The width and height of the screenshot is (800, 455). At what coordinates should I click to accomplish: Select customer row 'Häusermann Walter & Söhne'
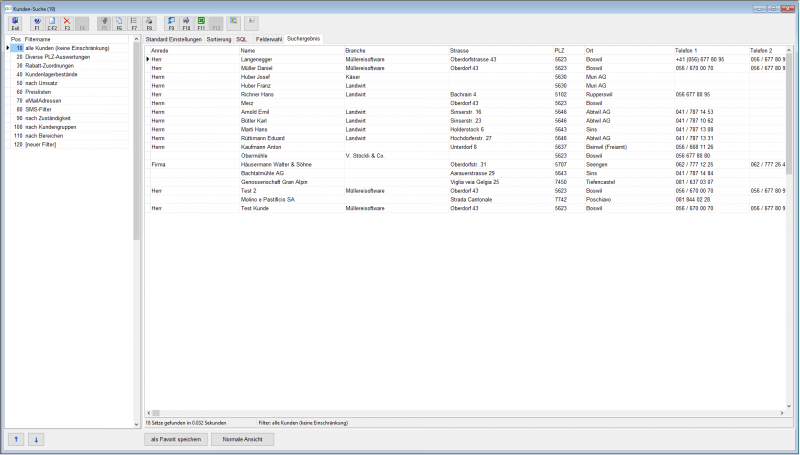click(465, 164)
